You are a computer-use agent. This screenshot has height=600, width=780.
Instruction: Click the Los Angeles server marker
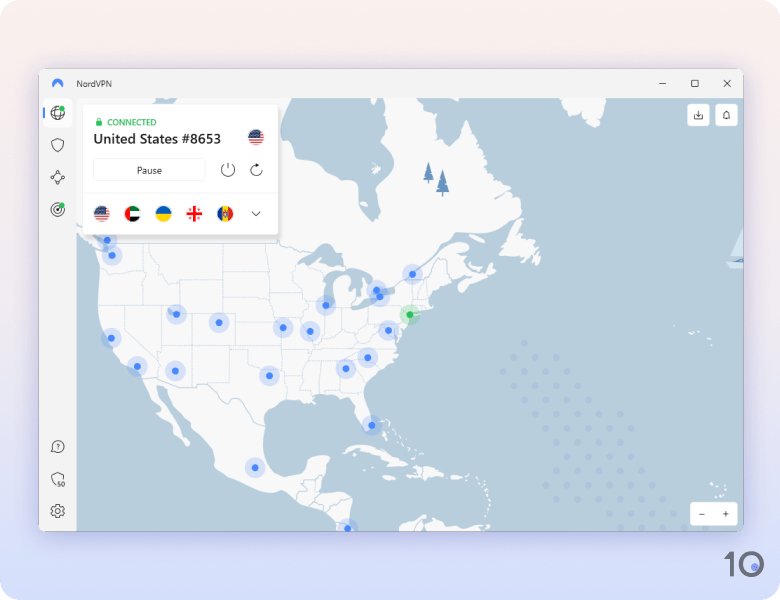(x=137, y=367)
